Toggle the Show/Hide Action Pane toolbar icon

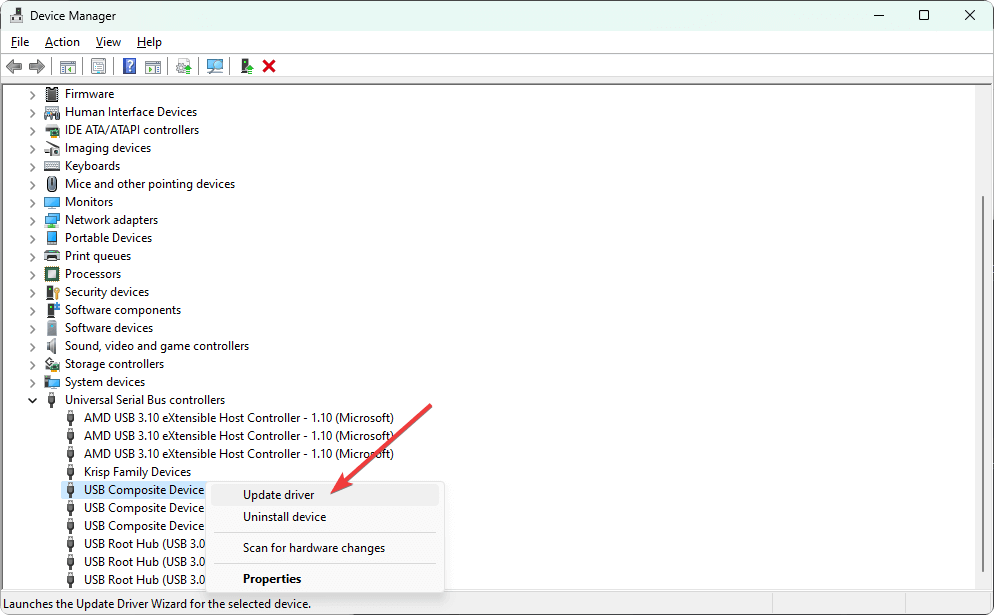pos(153,67)
